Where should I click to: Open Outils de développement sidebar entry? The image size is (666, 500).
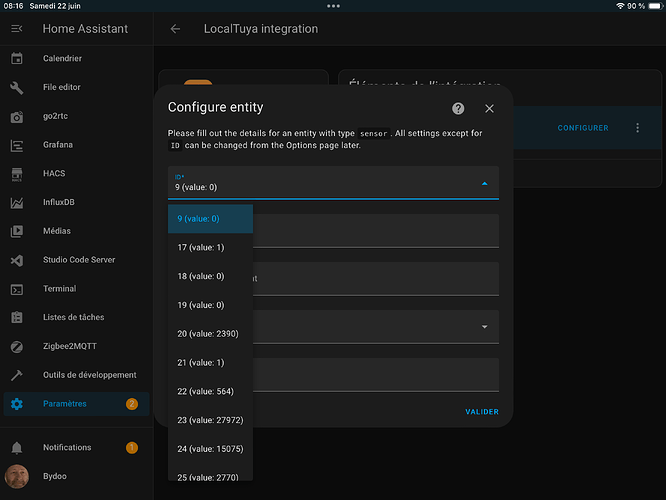pyautogui.click(x=76, y=375)
